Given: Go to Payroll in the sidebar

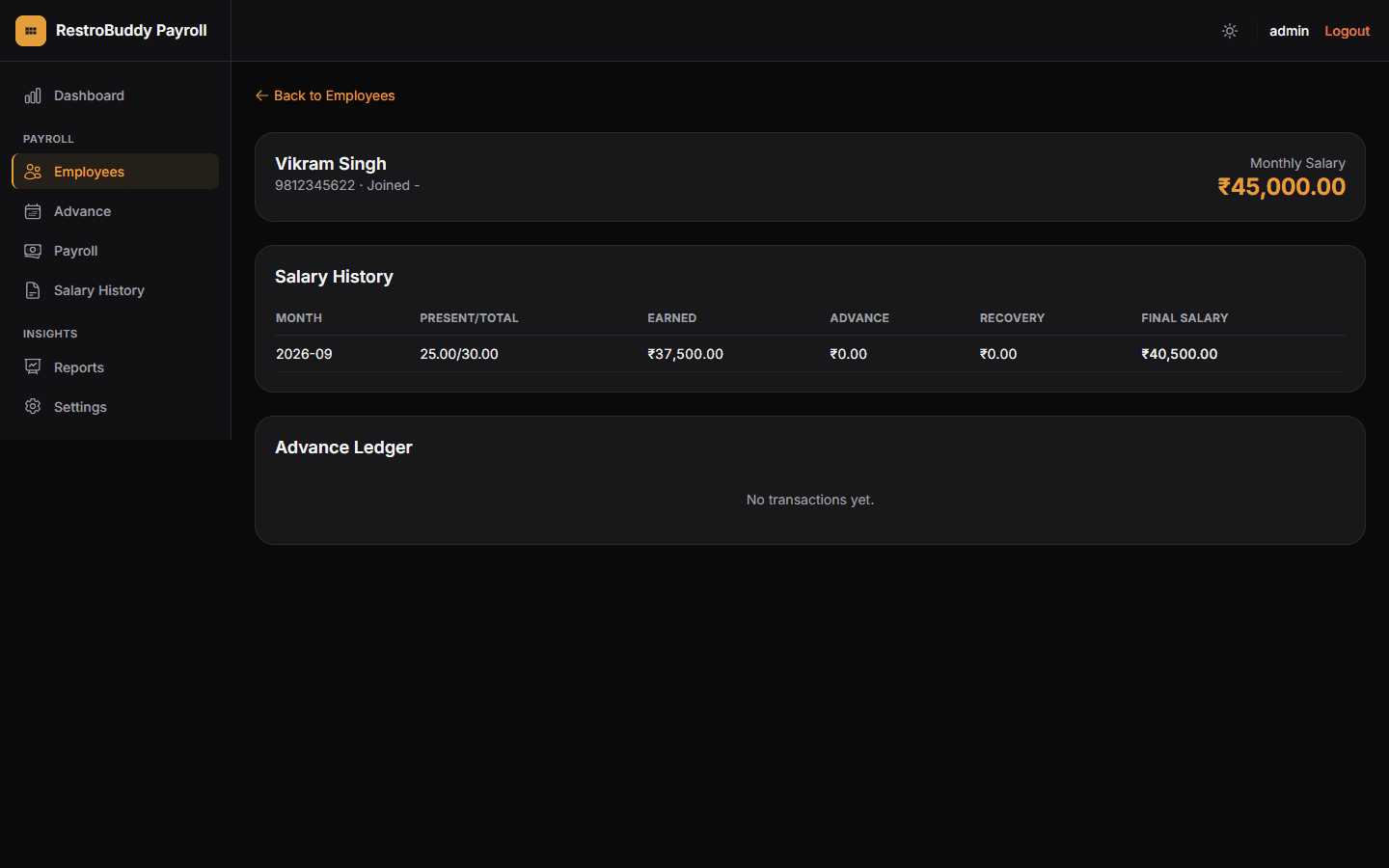Looking at the screenshot, I should point(116,251).
